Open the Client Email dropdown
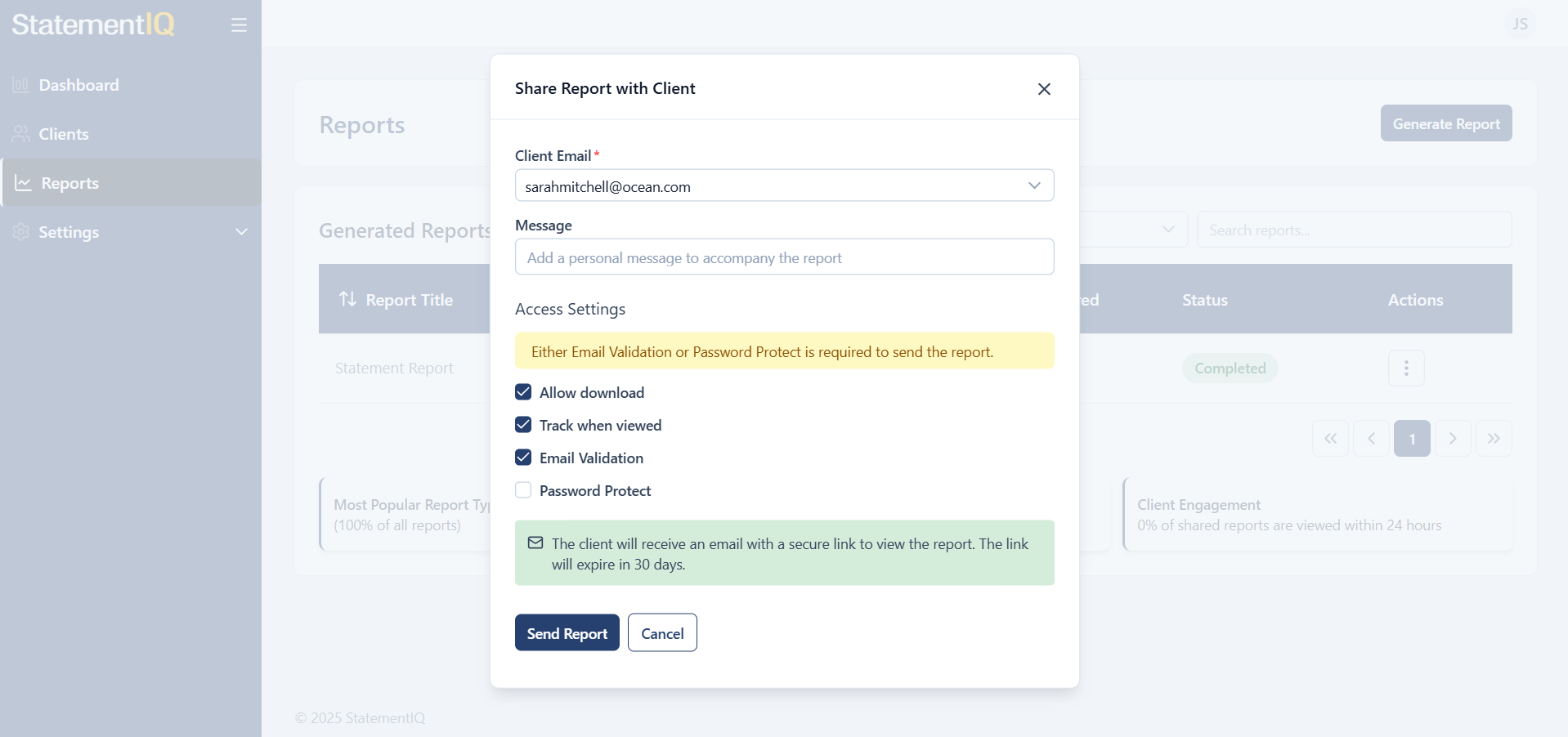Viewport: 1568px width, 737px height. coord(1033,185)
